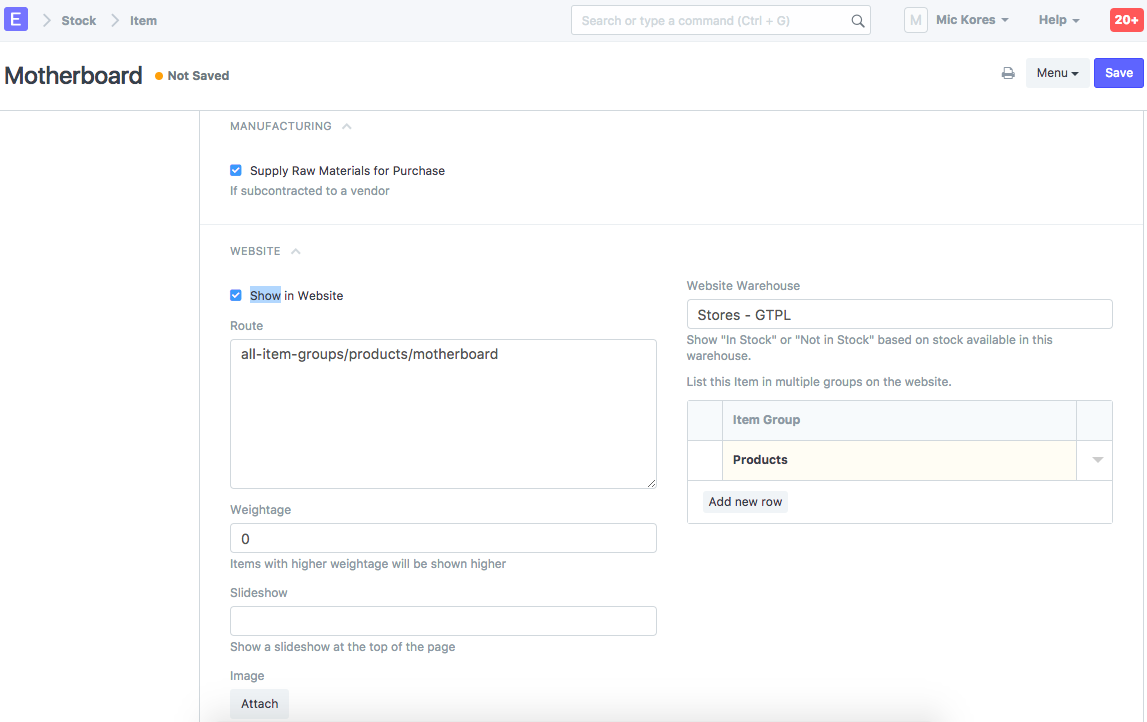Open the Mic Kores user menu
The height and width of the screenshot is (722, 1147).
coord(971,20)
